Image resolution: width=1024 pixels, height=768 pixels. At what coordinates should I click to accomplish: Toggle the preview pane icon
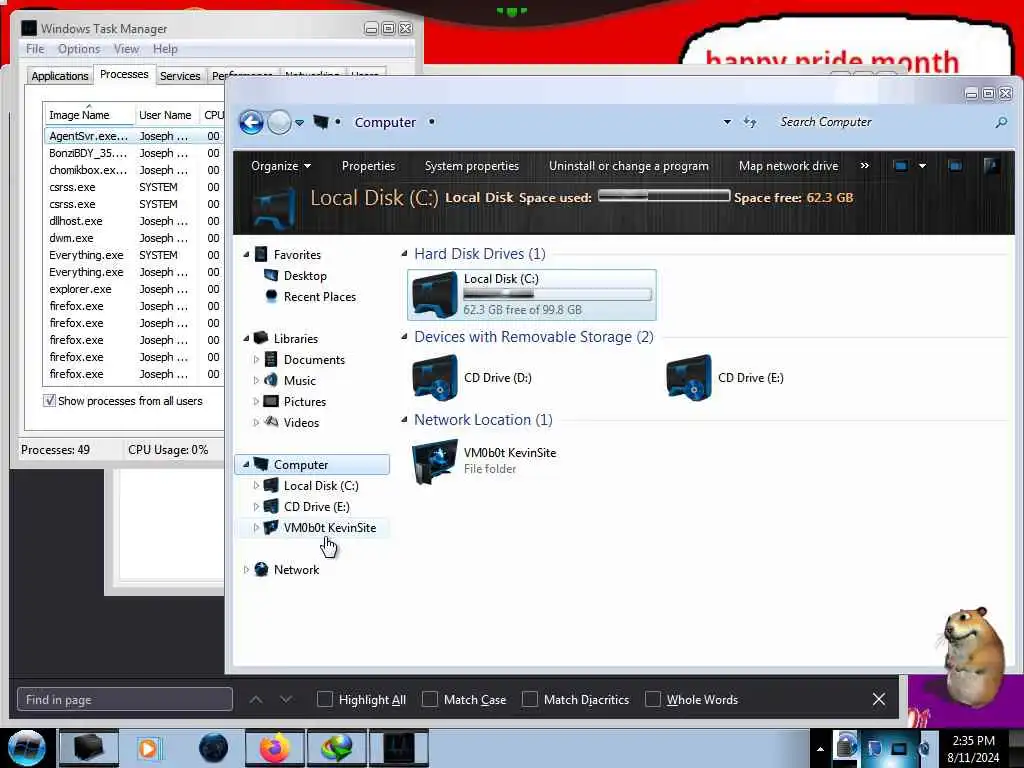[x=955, y=166]
